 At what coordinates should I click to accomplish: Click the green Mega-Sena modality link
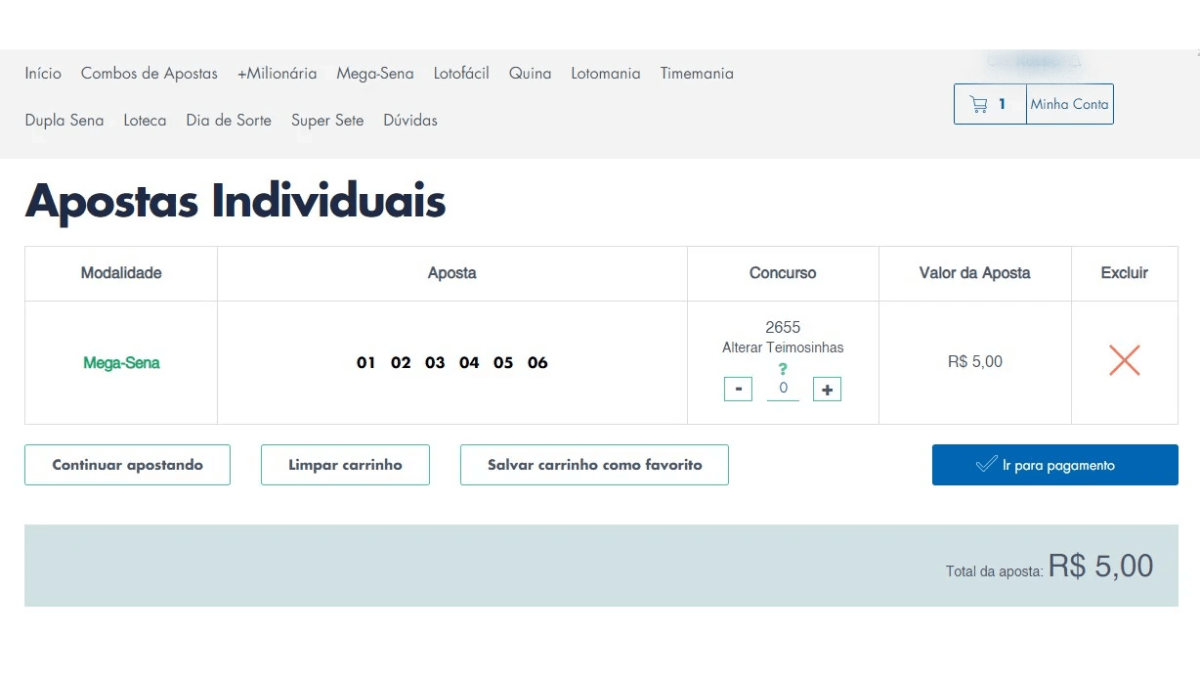tap(121, 363)
